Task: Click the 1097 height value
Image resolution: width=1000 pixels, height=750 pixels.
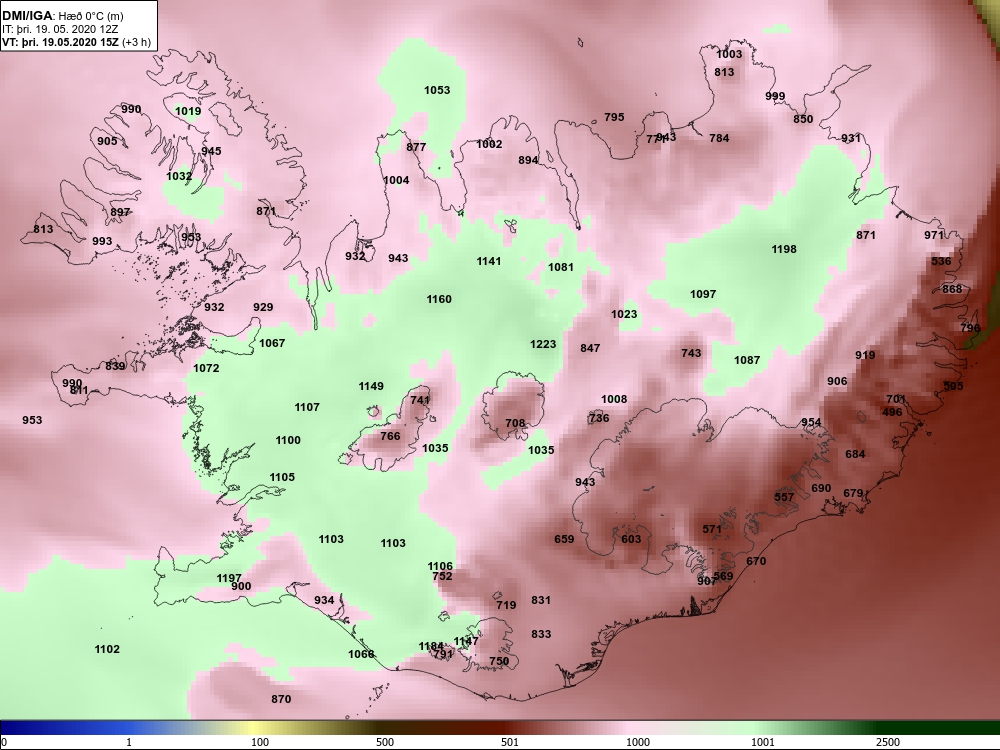Action: pos(703,294)
